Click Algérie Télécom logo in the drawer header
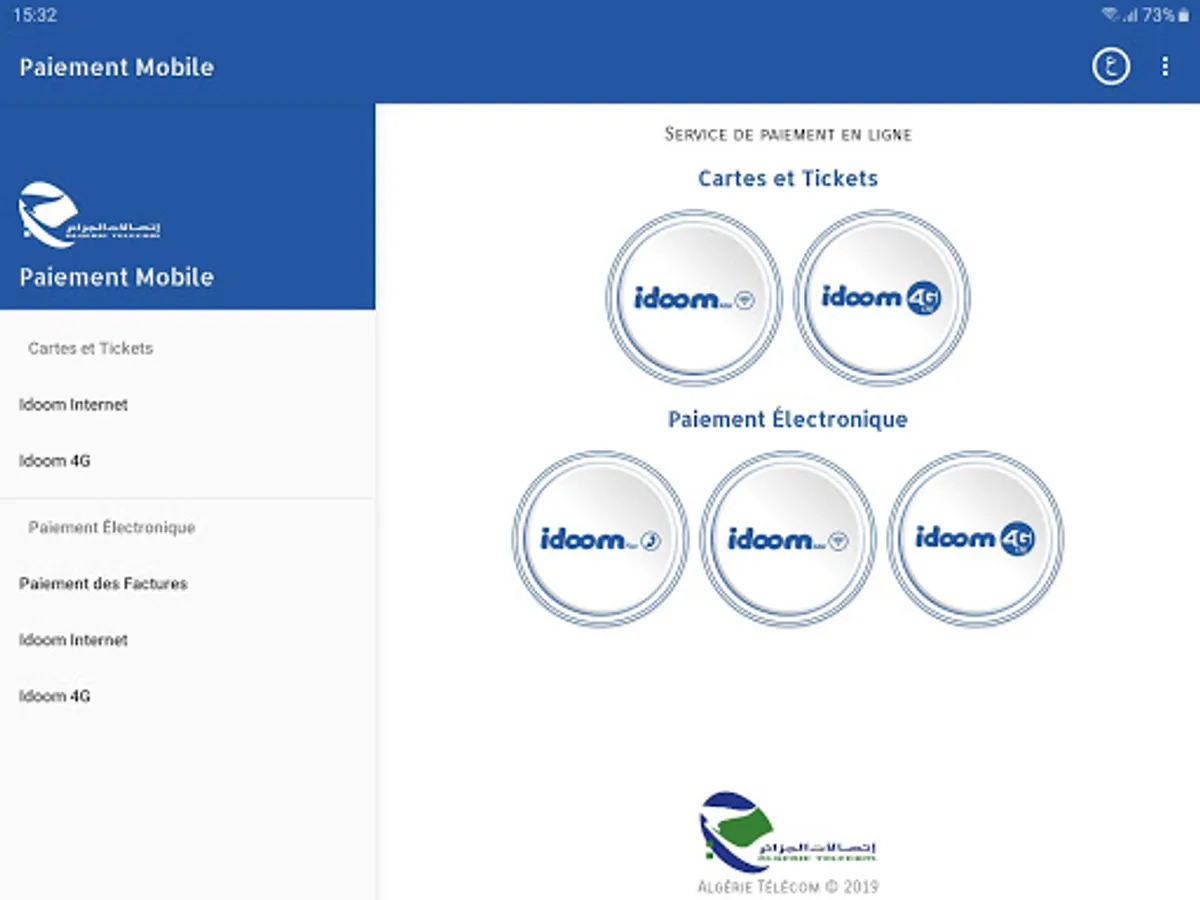This screenshot has width=1200, height=900. tap(89, 214)
